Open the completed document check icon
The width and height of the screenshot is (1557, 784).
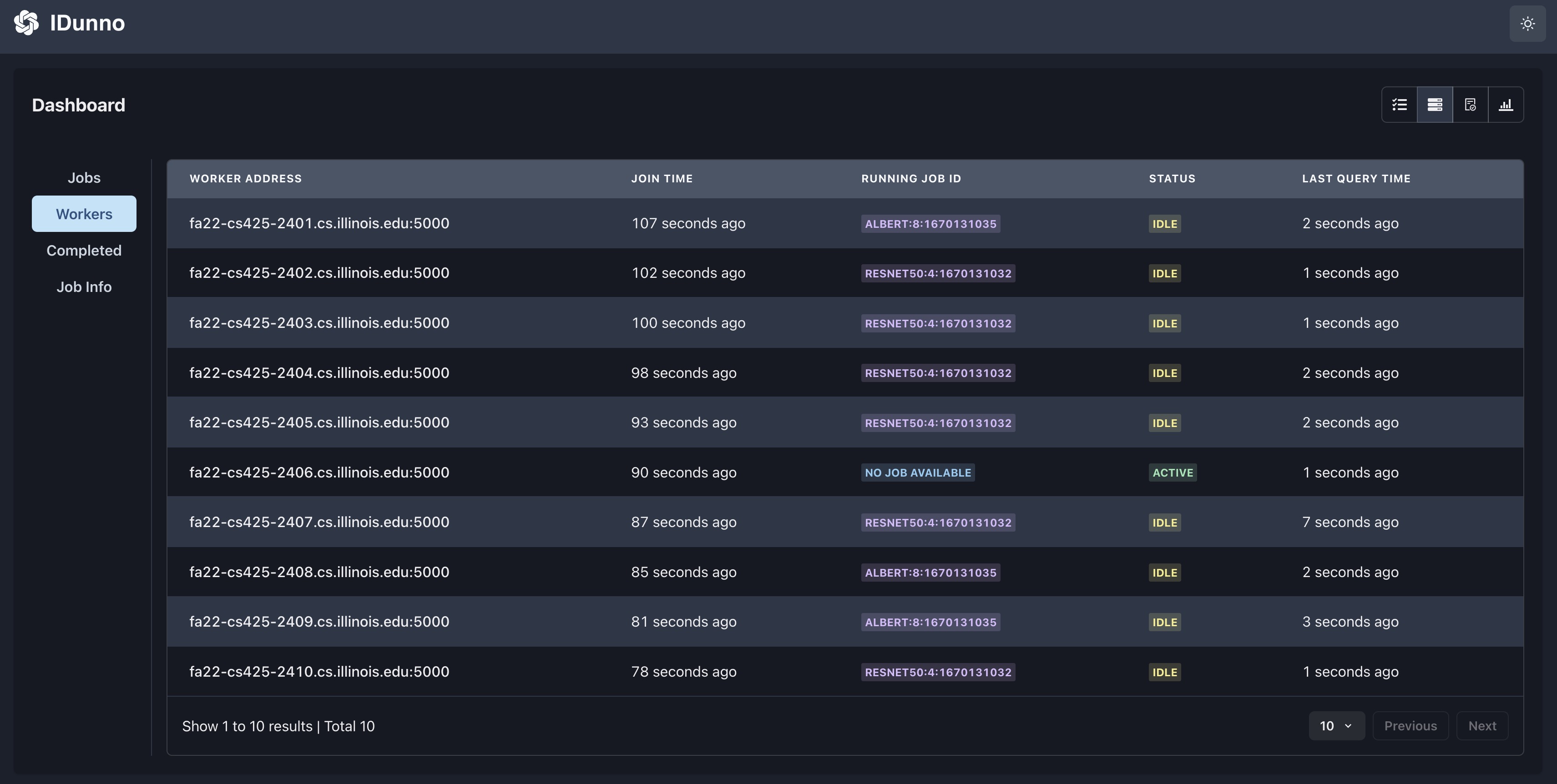pyautogui.click(x=1470, y=105)
